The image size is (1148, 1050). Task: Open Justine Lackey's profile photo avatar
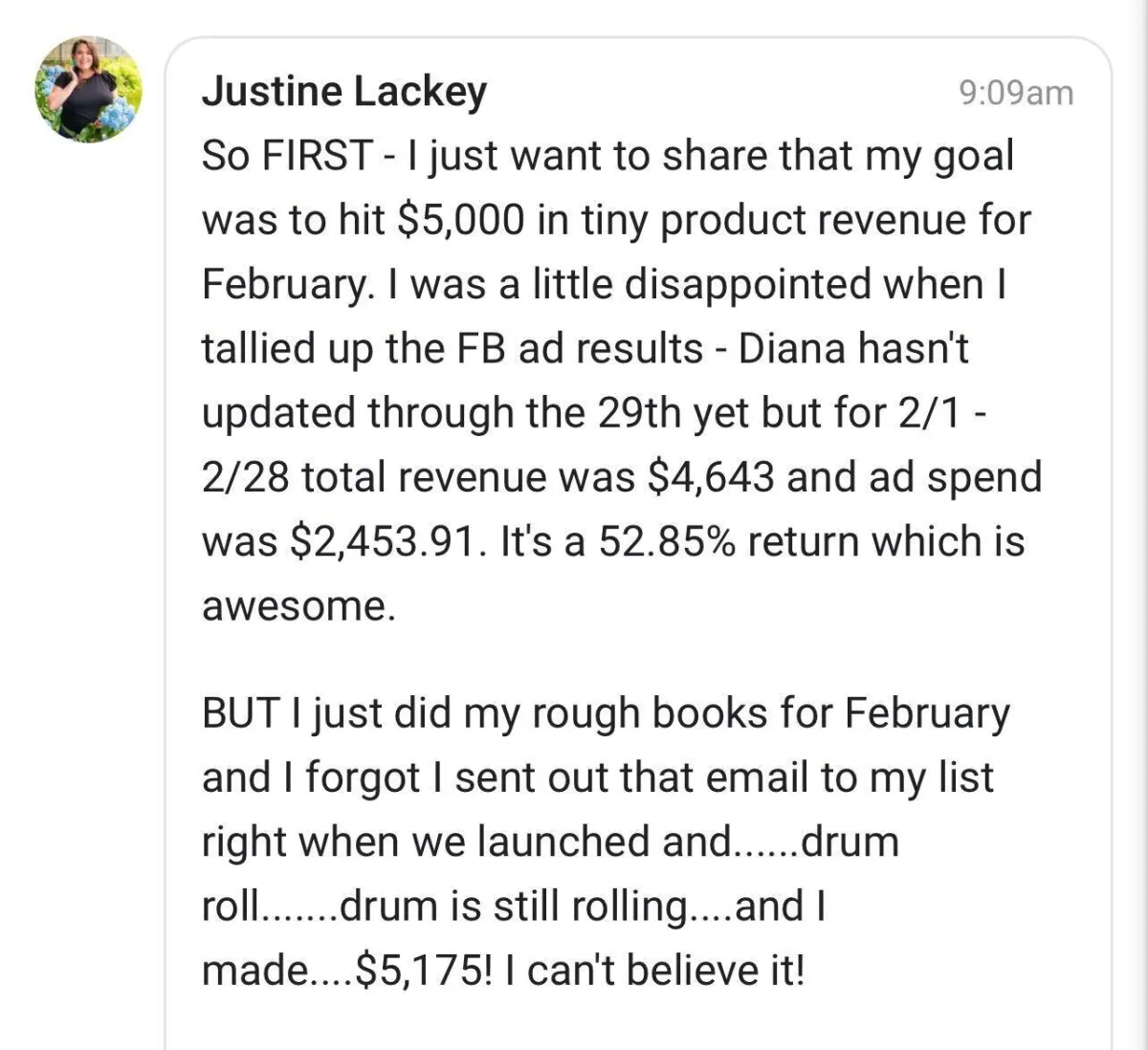[88, 91]
